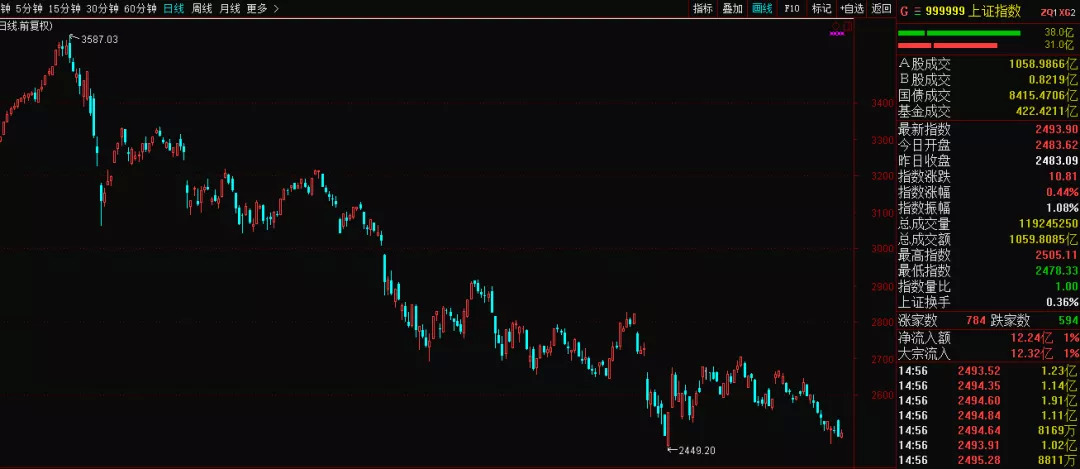Click the green buy volume bar
The width and height of the screenshot is (1080, 469).
click(959, 33)
